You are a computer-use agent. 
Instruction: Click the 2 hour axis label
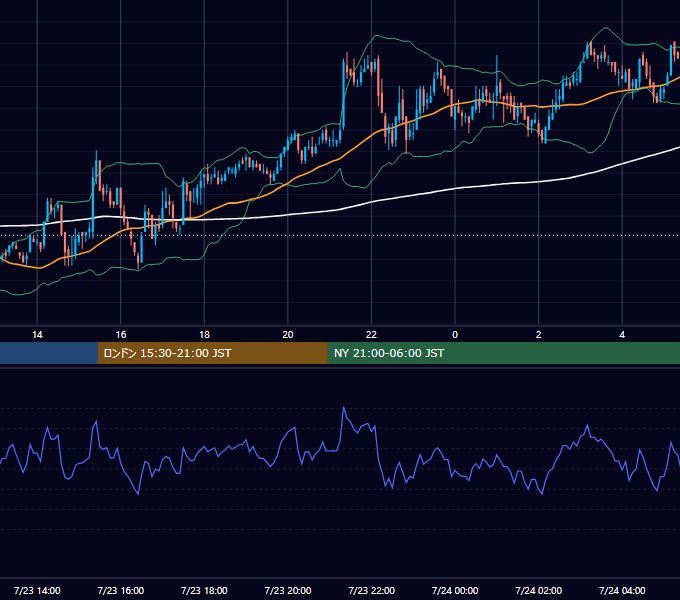[x=539, y=335]
